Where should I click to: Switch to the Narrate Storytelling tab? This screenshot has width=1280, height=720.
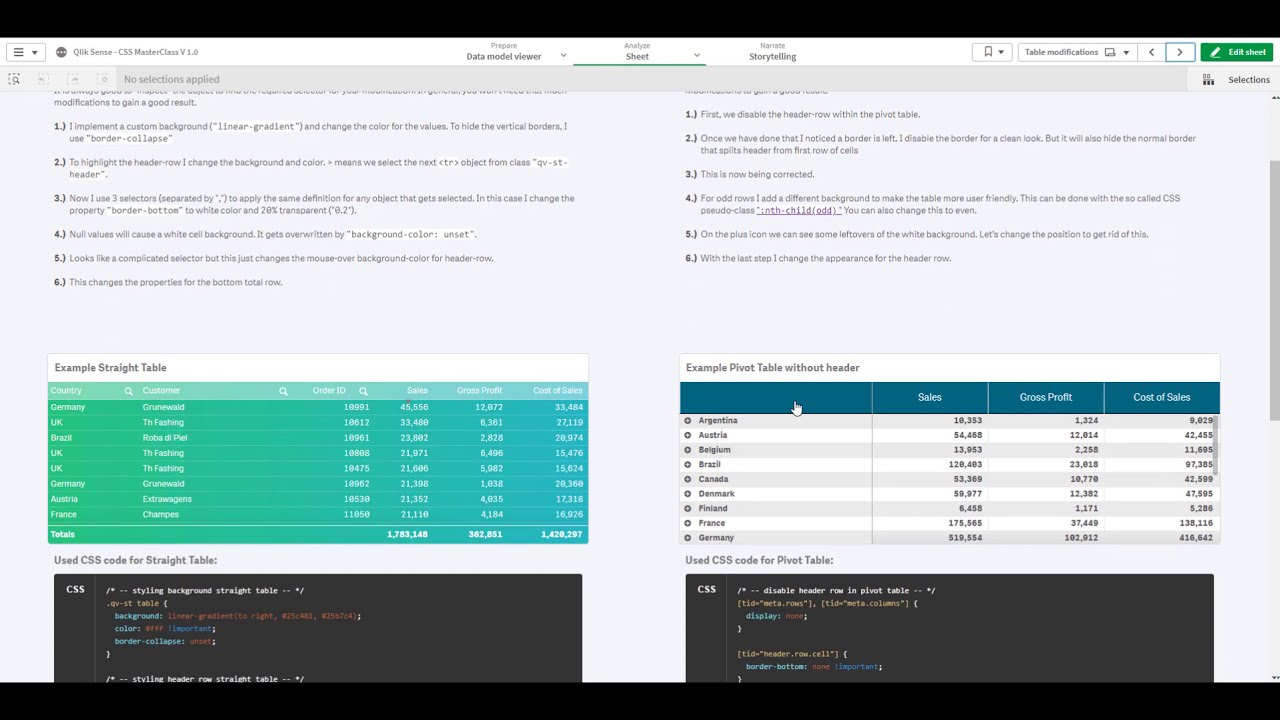coord(772,52)
